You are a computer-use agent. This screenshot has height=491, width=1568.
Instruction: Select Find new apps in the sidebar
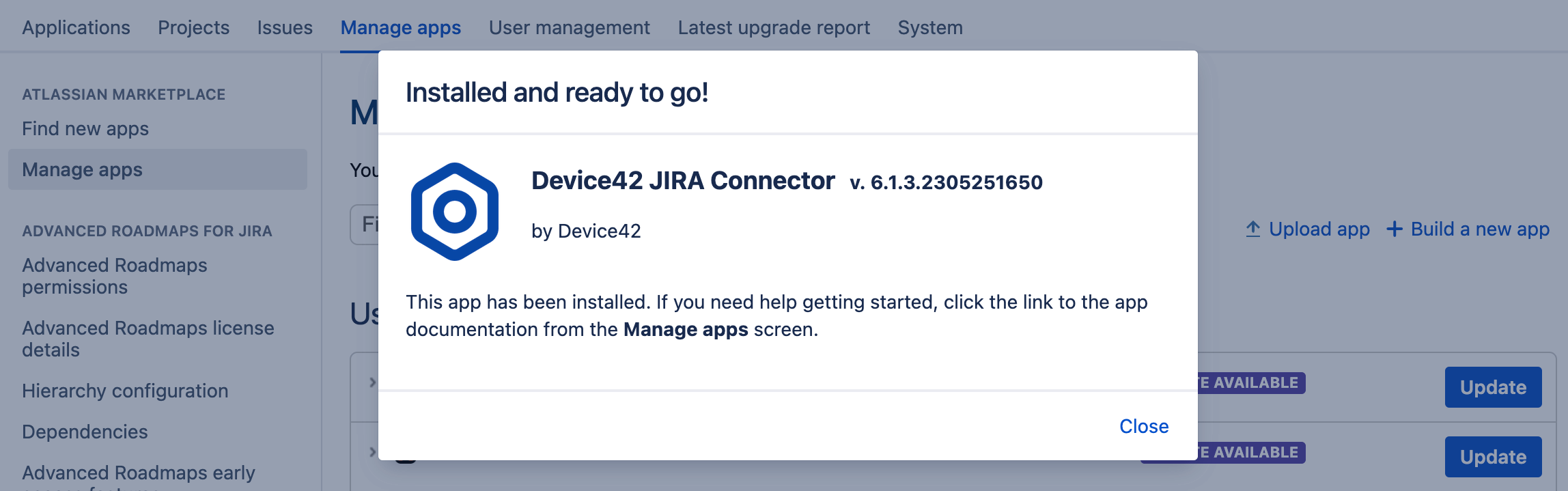coord(85,128)
